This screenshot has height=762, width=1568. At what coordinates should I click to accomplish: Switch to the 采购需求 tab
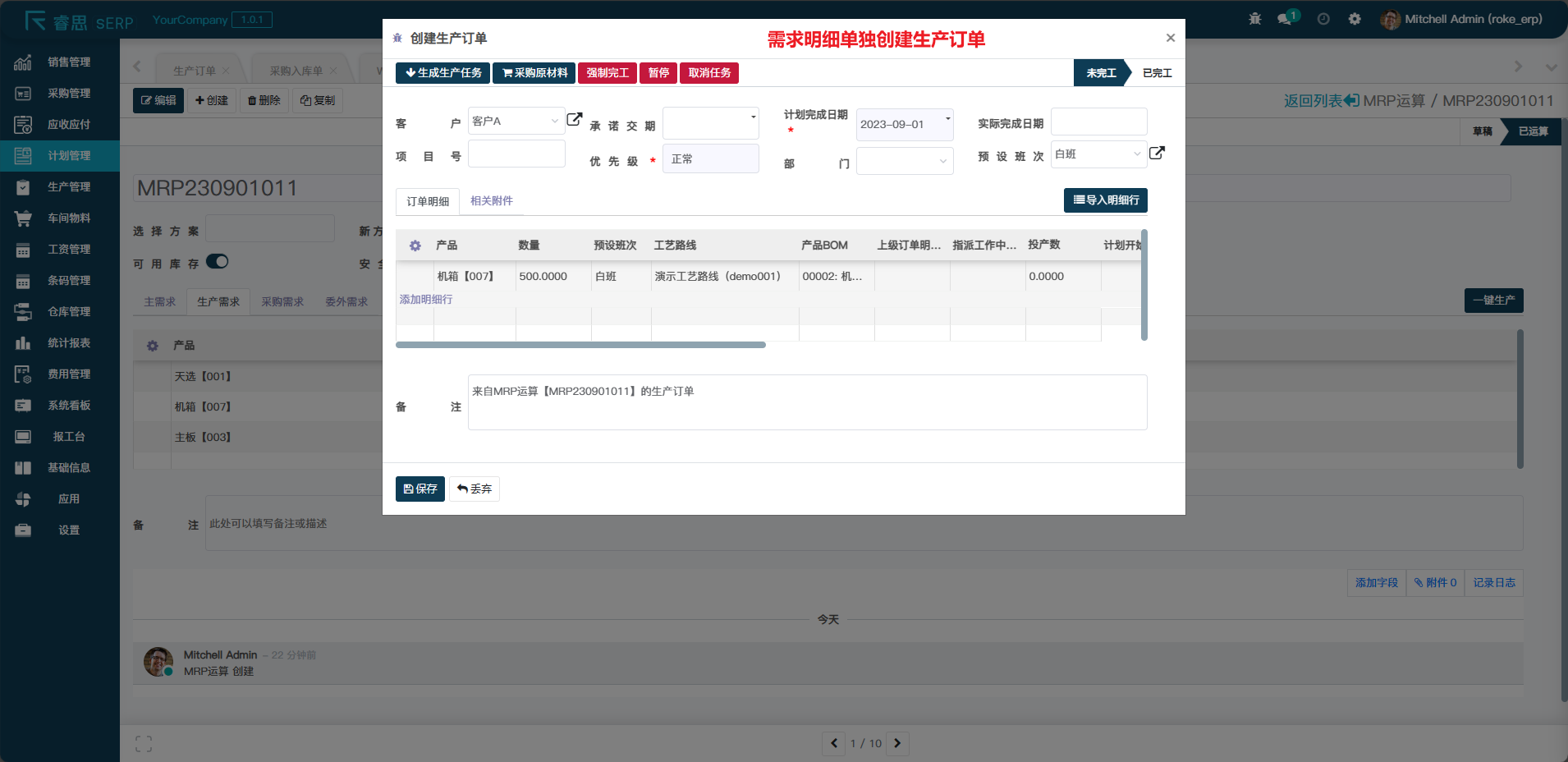pyautogui.click(x=282, y=301)
